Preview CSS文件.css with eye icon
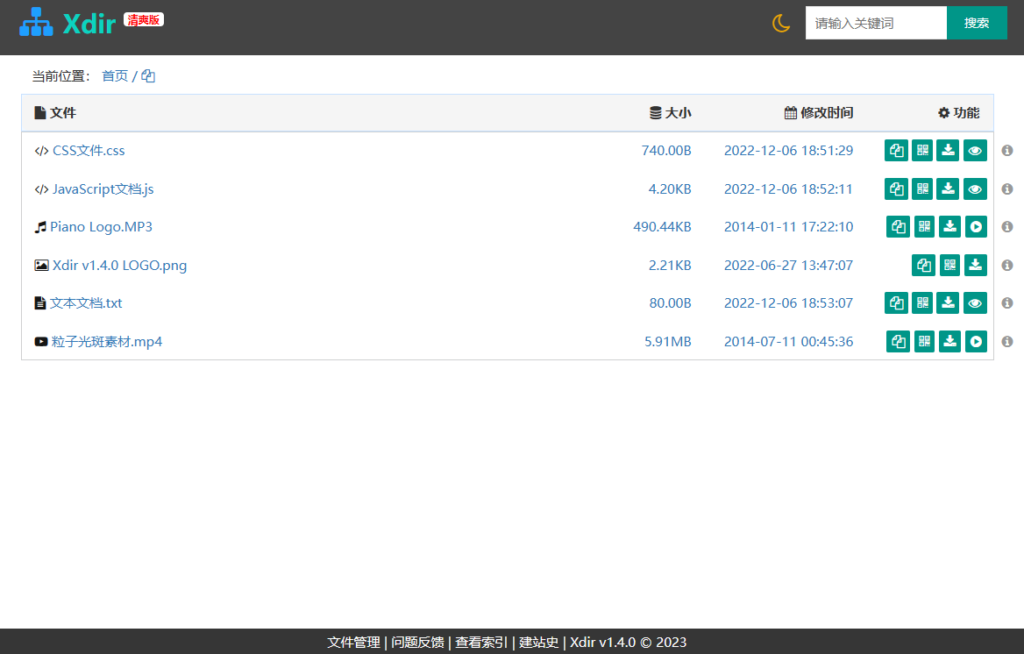This screenshot has height=654, width=1024. (975, 150)
